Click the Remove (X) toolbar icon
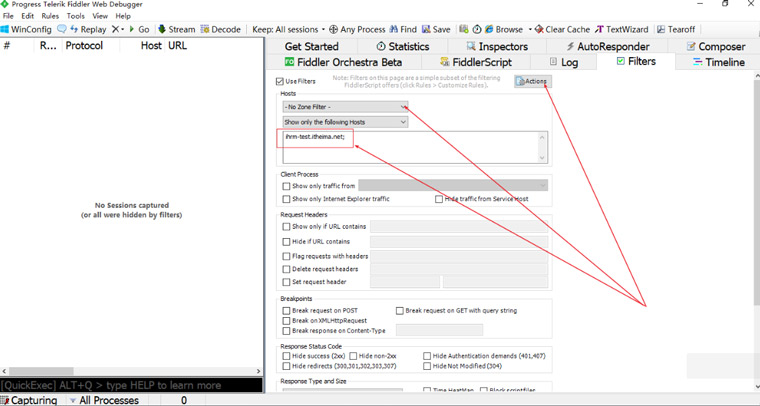 click(x=117, y=29)
